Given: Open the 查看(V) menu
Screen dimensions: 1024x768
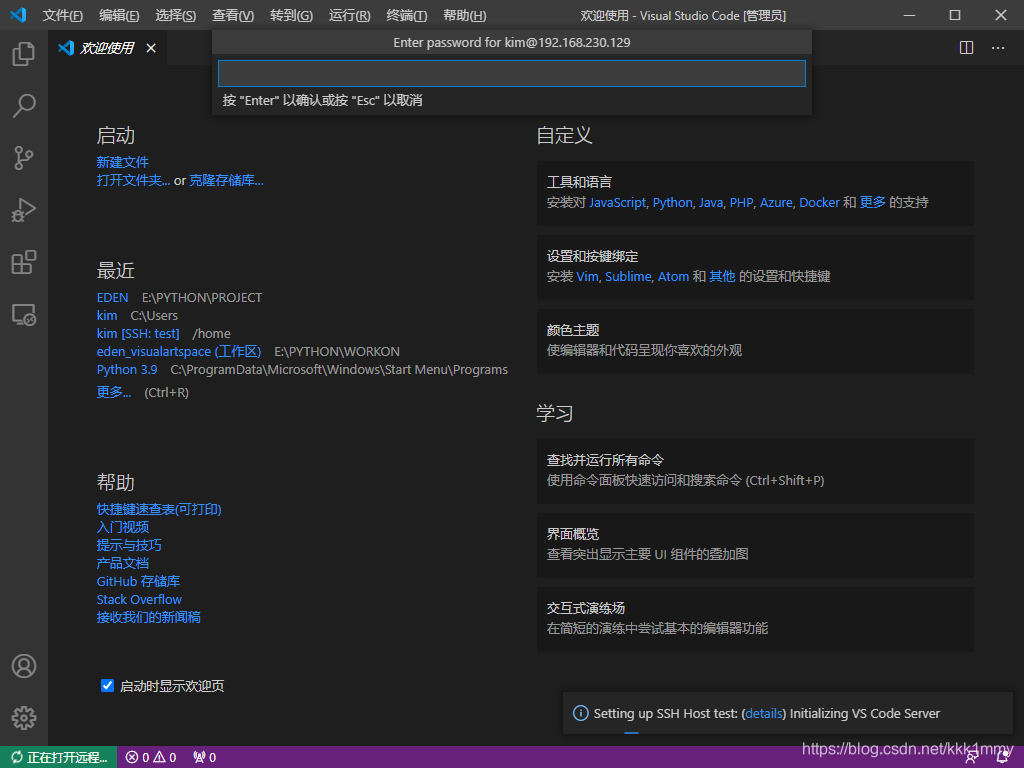Looking at the screenshot, I should (233, 16).
